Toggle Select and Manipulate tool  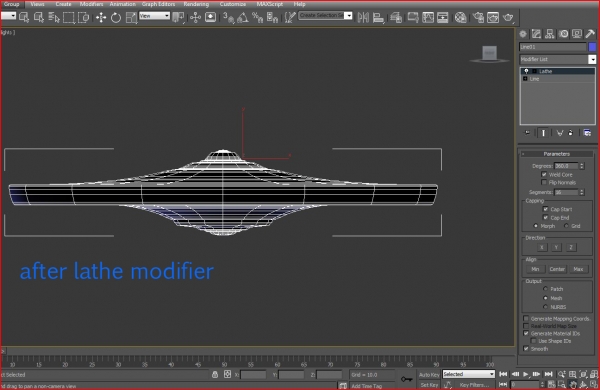coord(195,17)
